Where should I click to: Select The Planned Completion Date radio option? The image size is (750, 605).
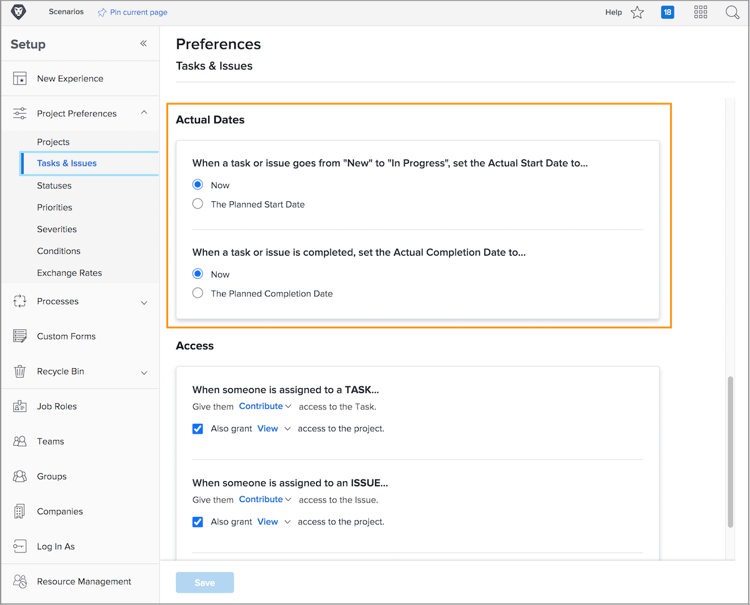198,293
